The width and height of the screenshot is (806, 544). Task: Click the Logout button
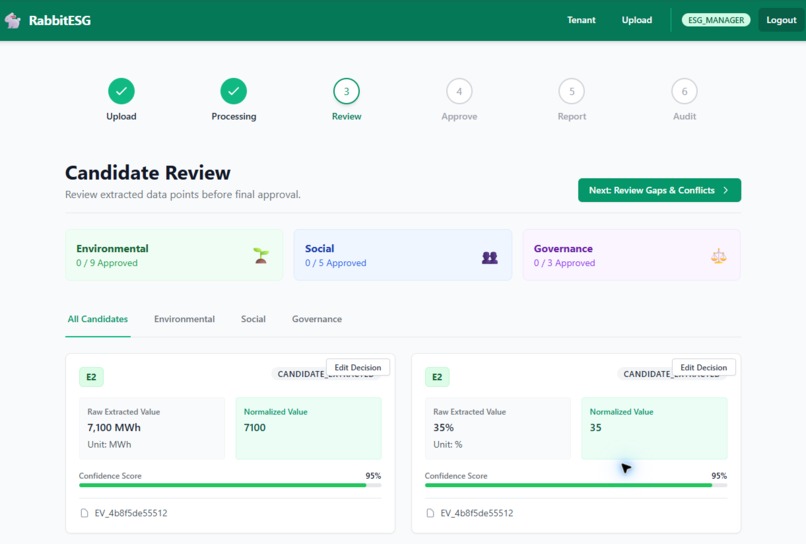(781, 20)
